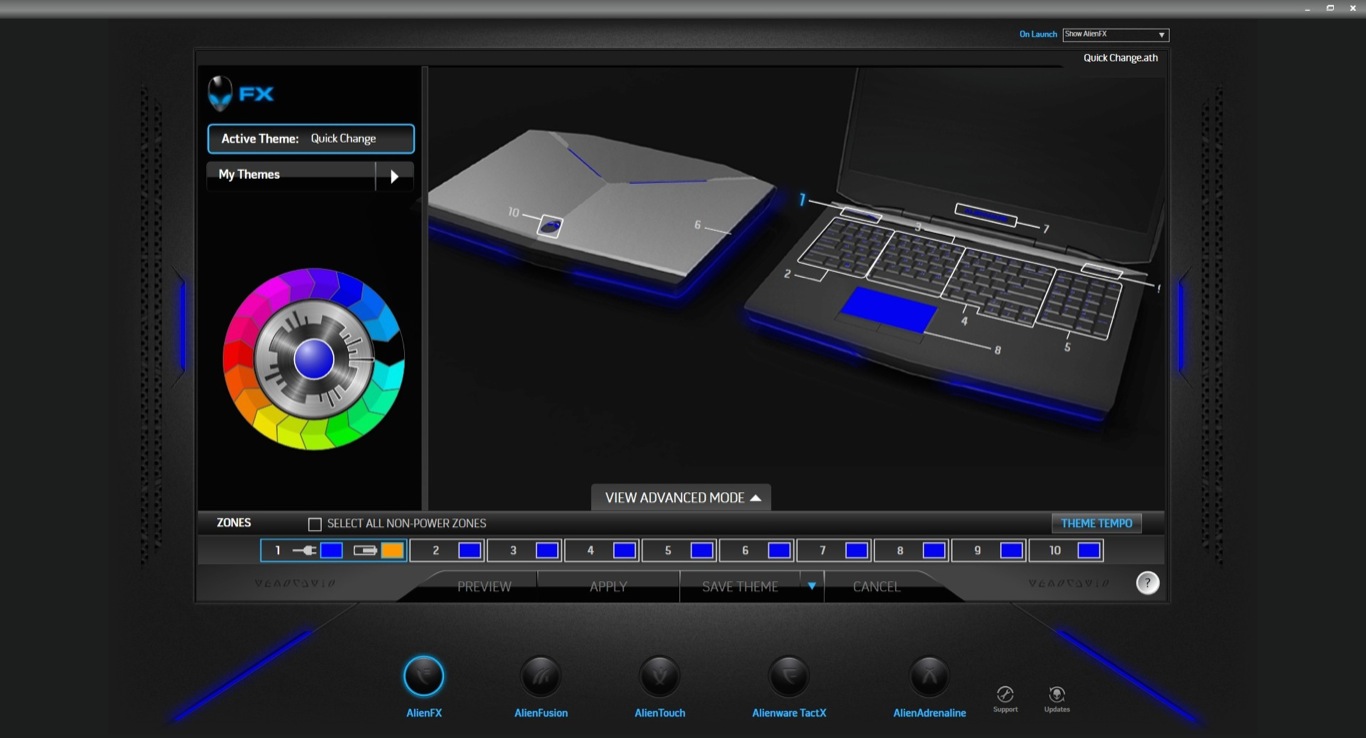Click zone 4 blue color swatch
The height and width of the screenshot is (738, 1366).
(x=625, y=551)
